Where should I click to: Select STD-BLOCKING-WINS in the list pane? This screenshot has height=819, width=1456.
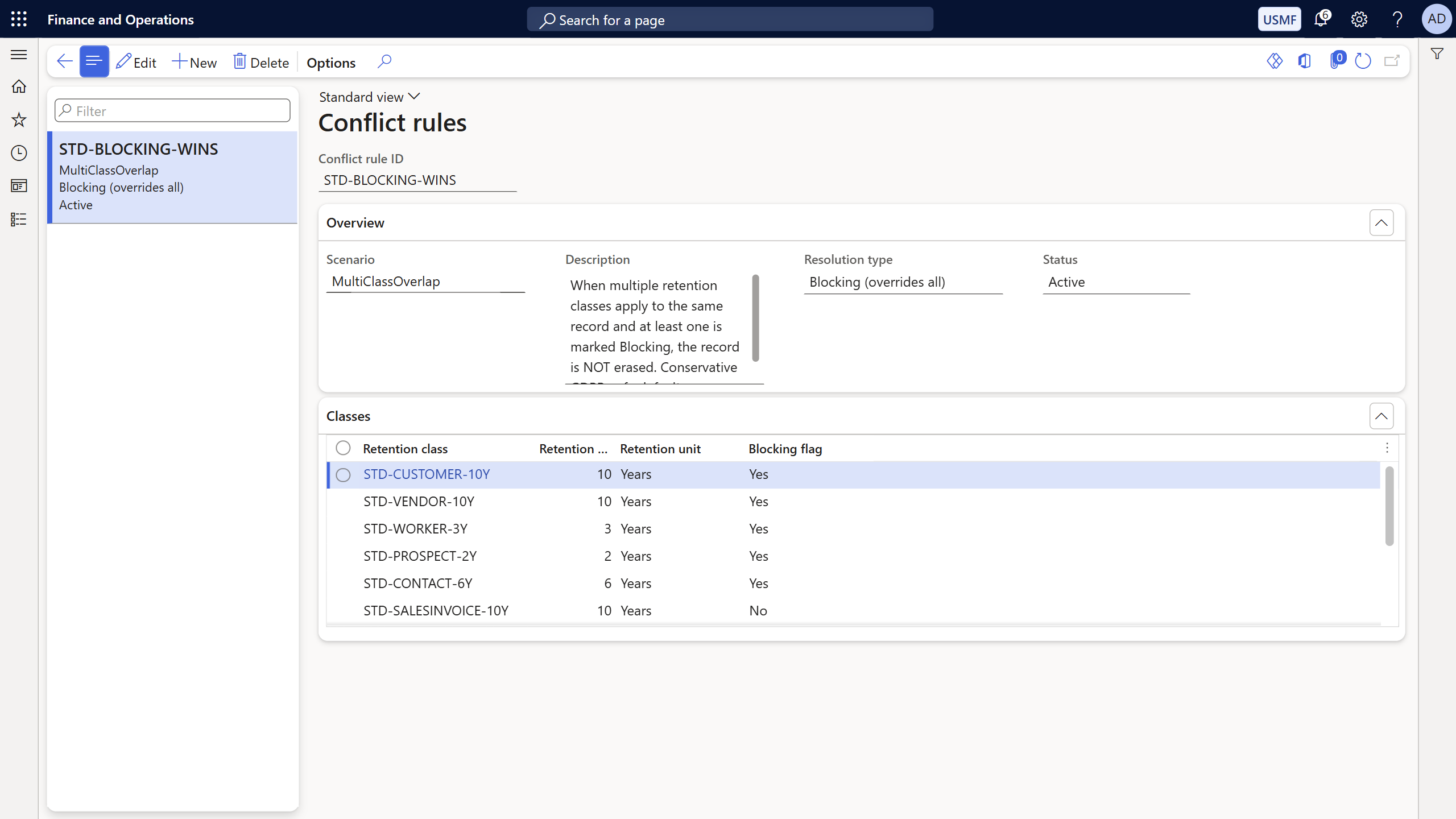pos(172,177)
